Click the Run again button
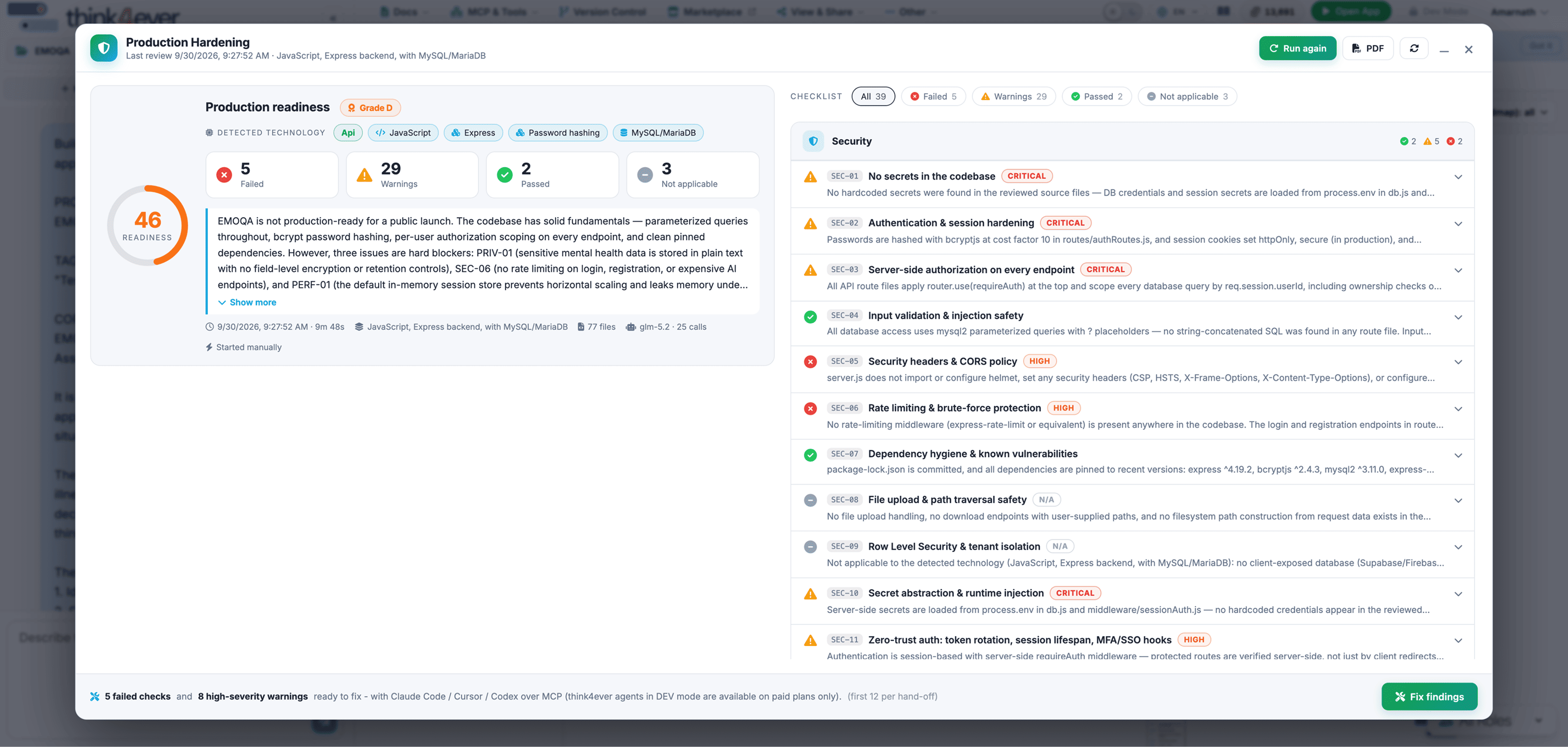 [x=1297, y=48]
